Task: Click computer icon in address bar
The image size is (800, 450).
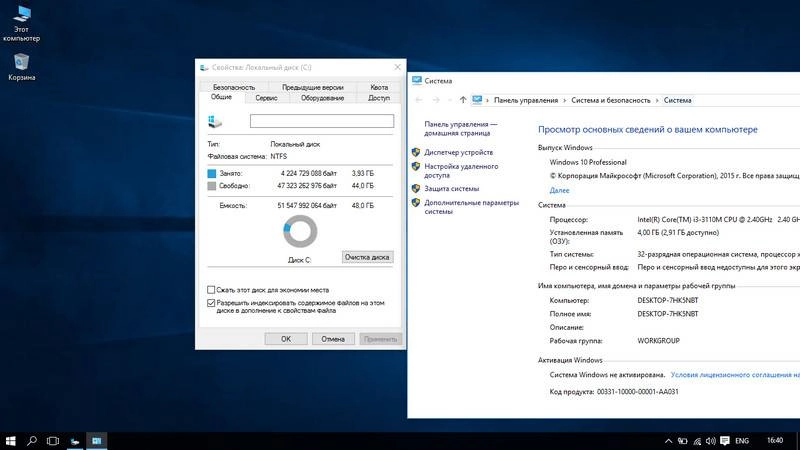Action: click(477, 100)
